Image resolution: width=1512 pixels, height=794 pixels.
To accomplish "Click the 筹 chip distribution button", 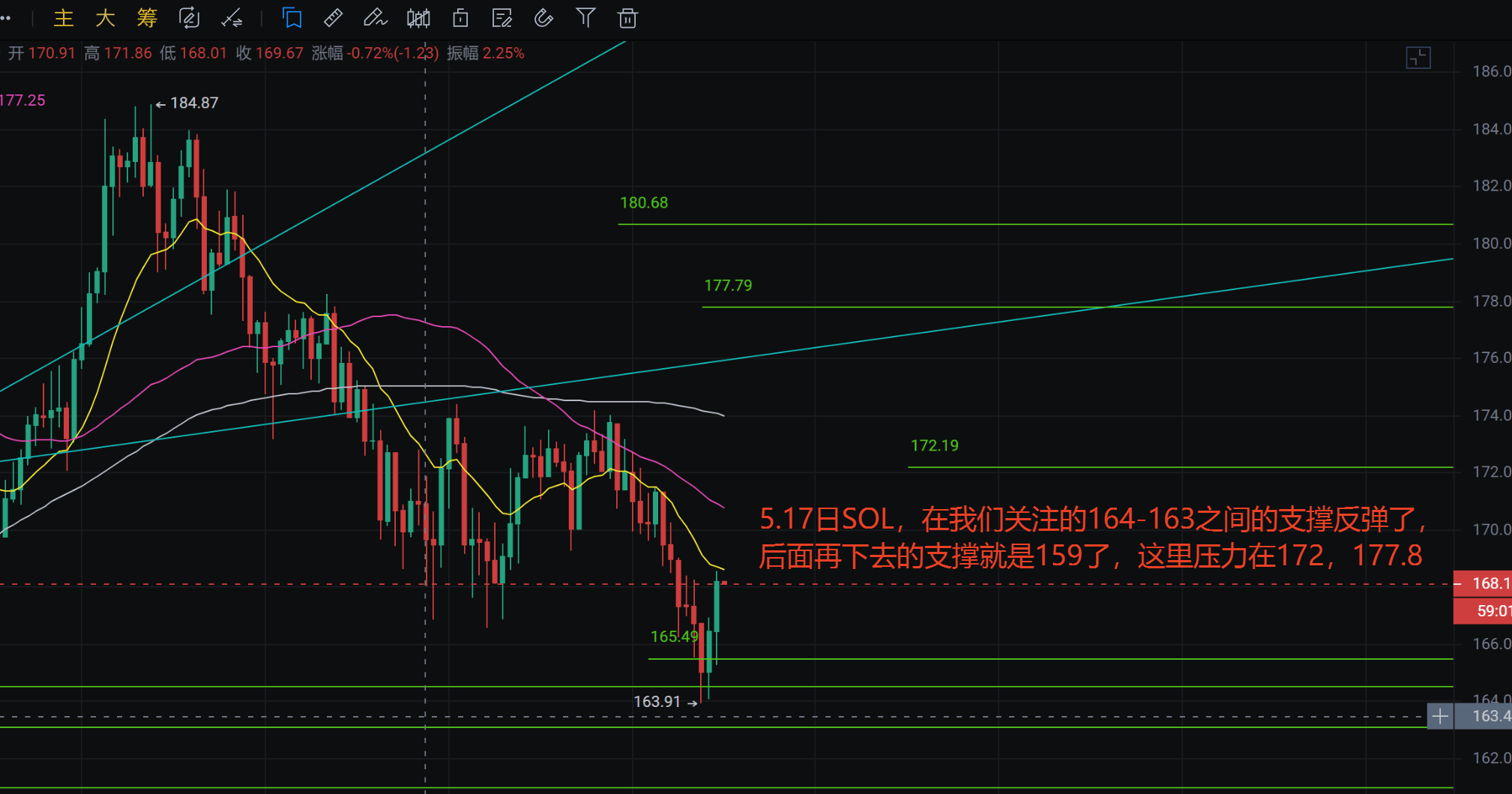I will (x=147, y=18).
